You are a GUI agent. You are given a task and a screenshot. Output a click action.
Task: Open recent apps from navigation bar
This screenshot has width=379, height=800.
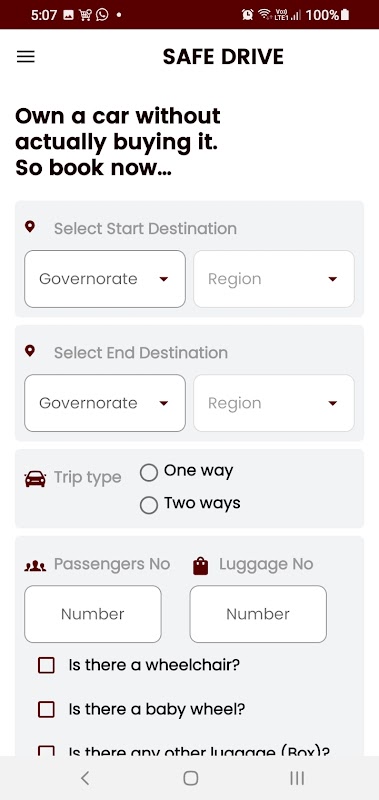[x=297, y=778]
